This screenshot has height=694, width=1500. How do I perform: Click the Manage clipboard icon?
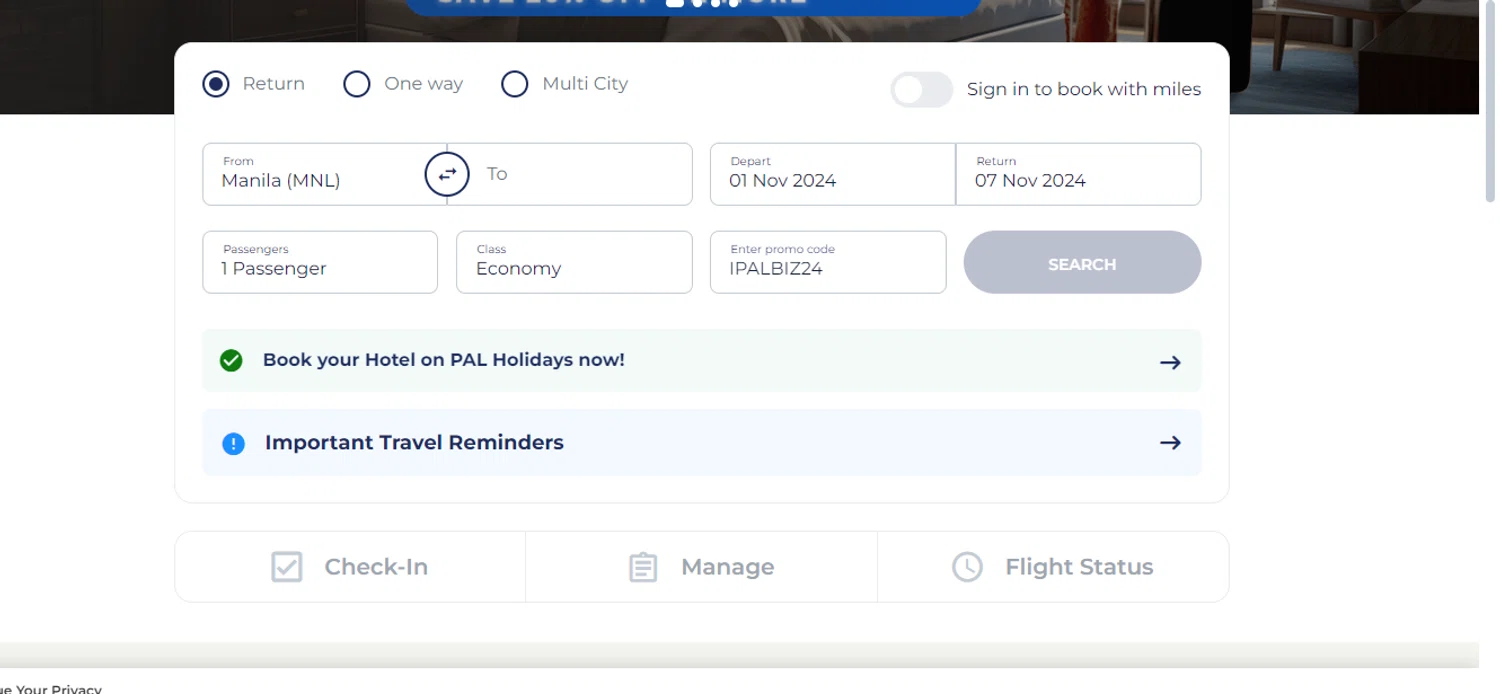(643, 567)
